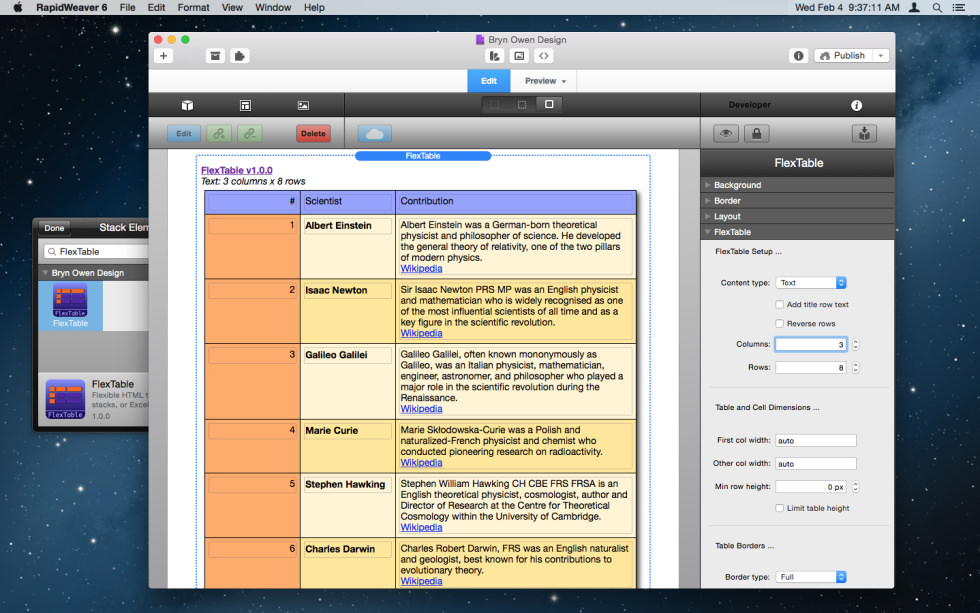Viewport: 980px width, 613px height.
Task: Open the page inspector info icon beside Publish
Action: pos(799,56)
